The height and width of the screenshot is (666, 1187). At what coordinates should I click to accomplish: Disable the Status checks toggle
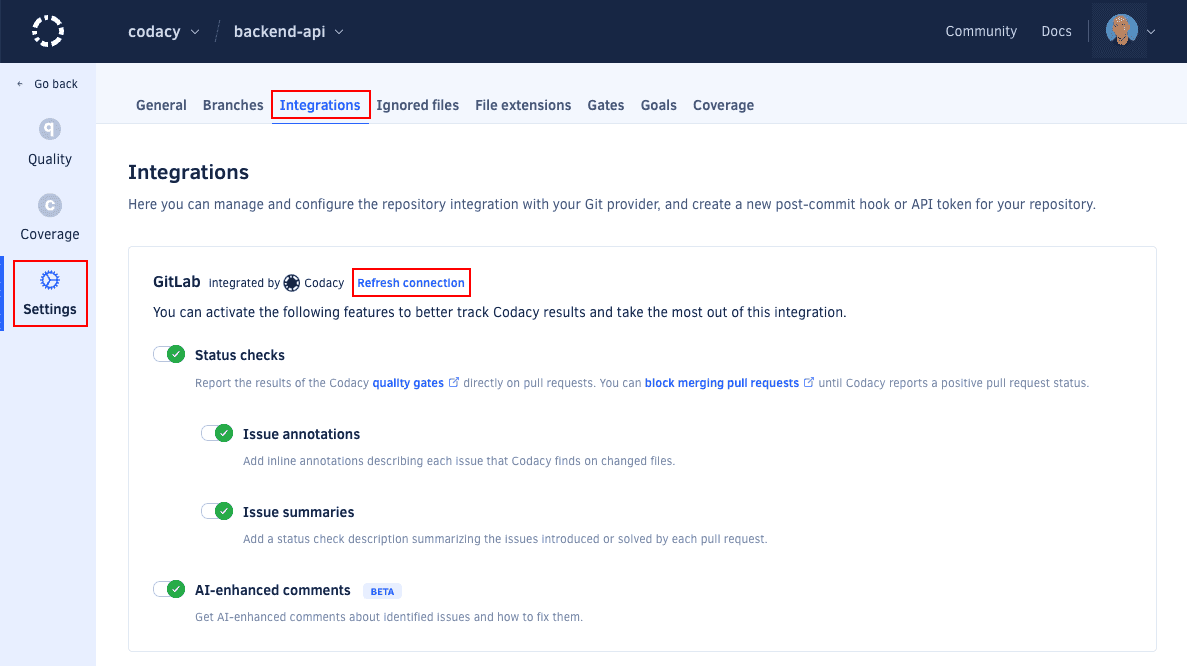169,354
